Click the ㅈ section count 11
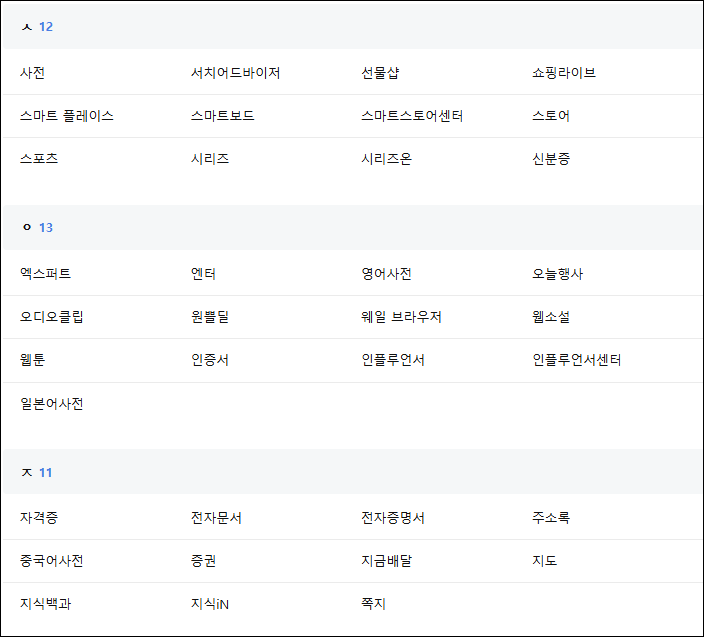 point(45,473)
